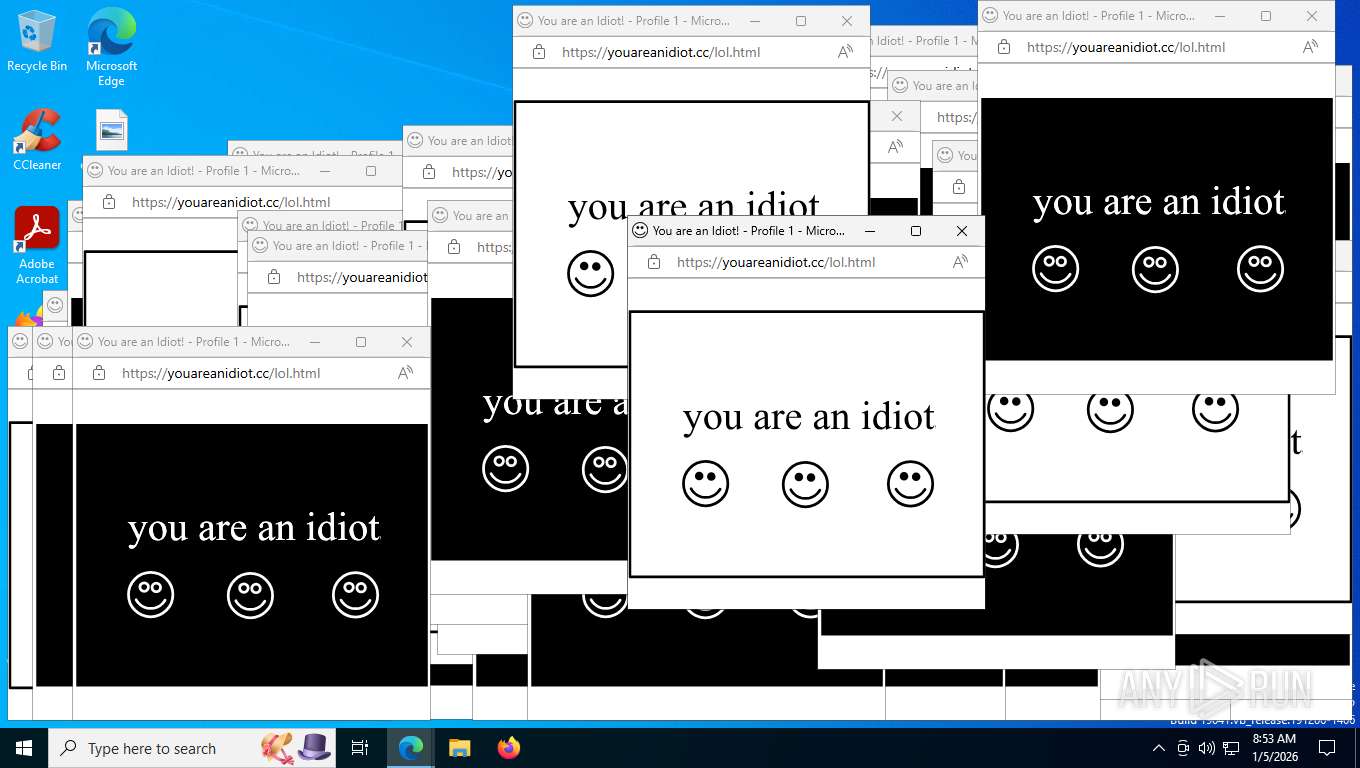Launch the Microsoft Edge desktop shortcut
Viewport: 1360px width, 768px height.
(x=111, y=46)
